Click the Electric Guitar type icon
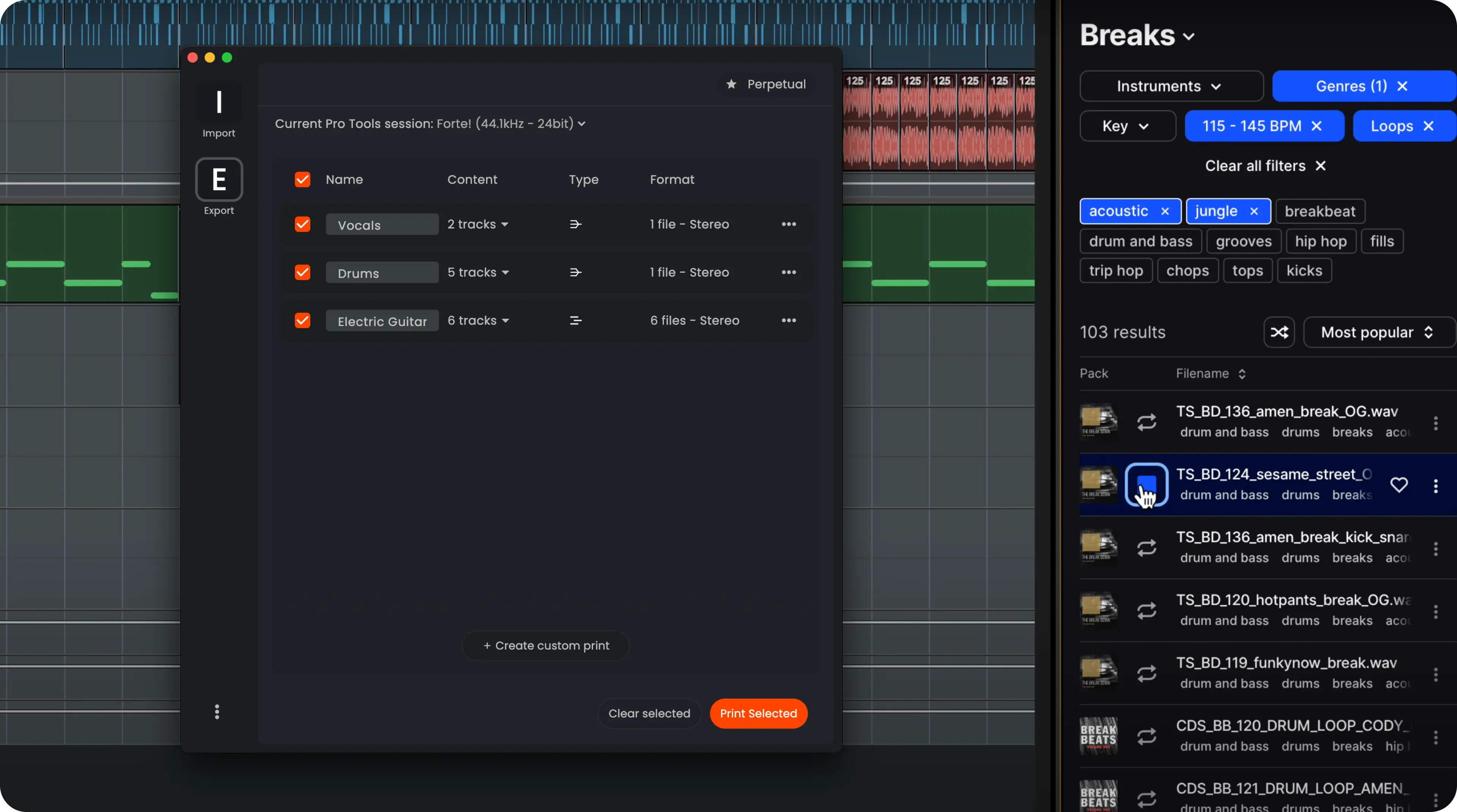This screenshot has width=1457, height=812. pyautogui.click(x=575, y=320)
